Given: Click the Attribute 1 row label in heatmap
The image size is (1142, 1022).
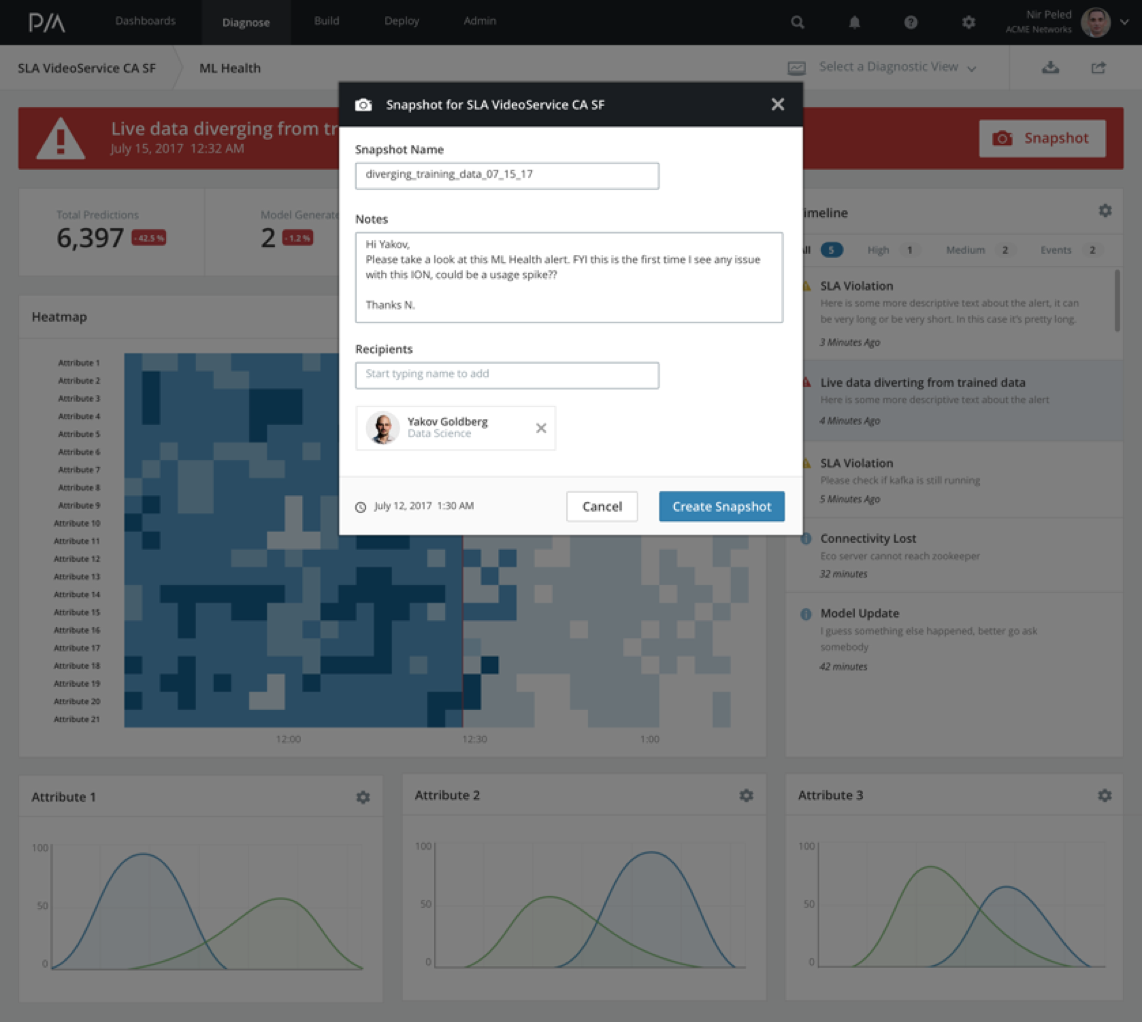Looking at the screenshot, I should 79,363.
